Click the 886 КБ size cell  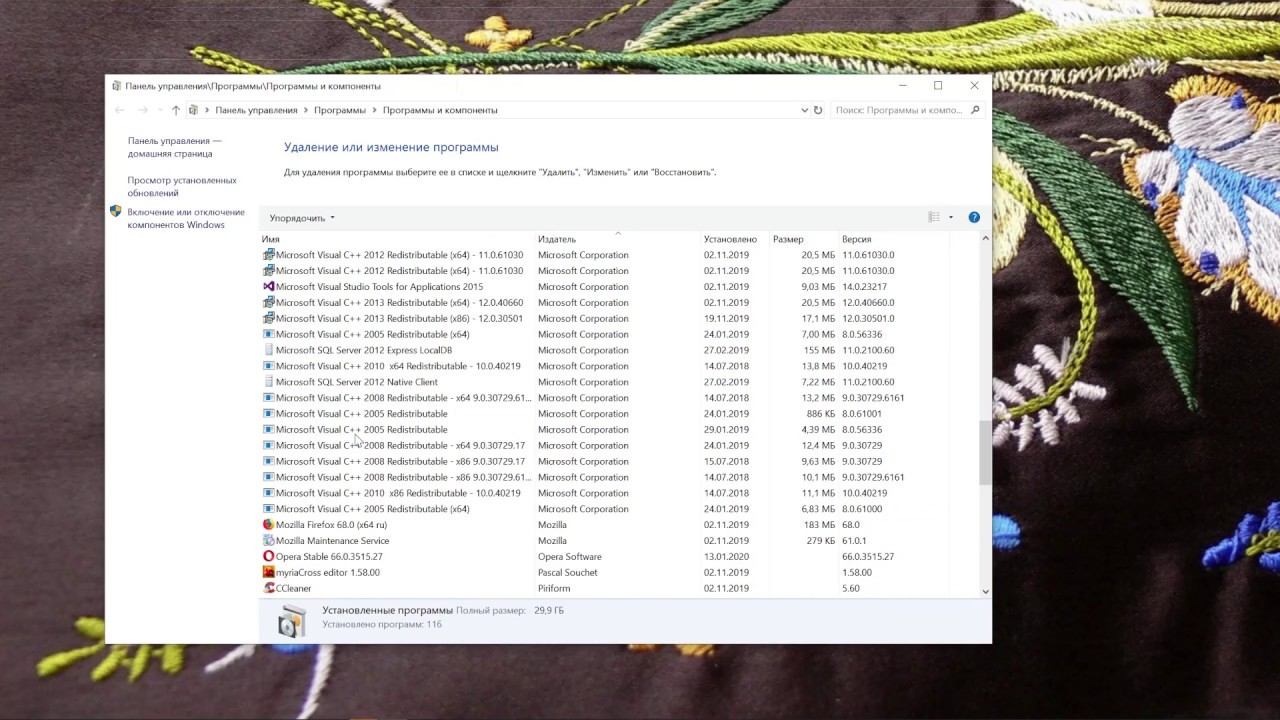[820, 414]
